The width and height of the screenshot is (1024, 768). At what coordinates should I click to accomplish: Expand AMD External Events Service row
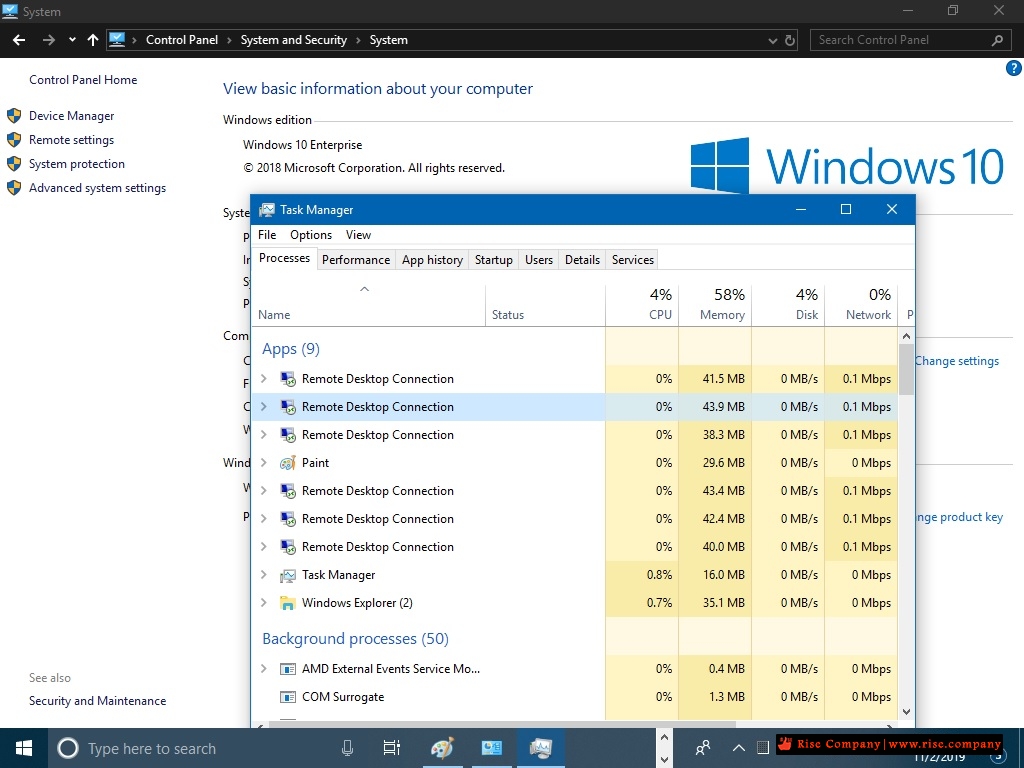264,669
